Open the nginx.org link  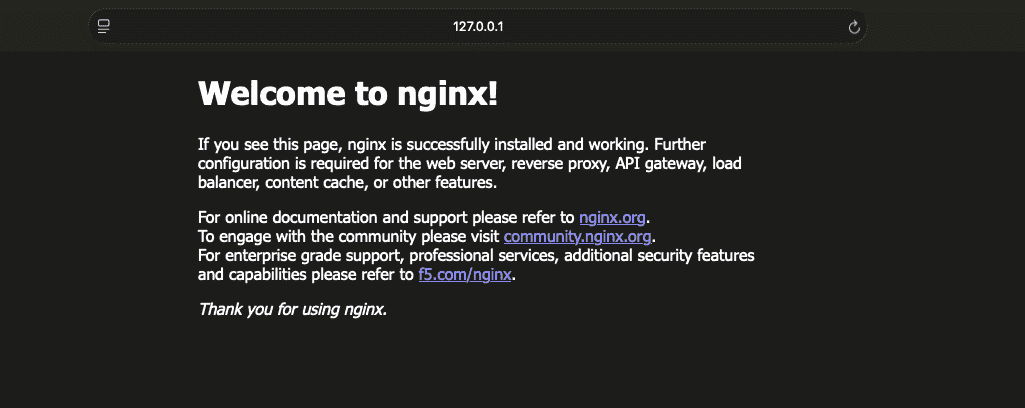point(612,218)
